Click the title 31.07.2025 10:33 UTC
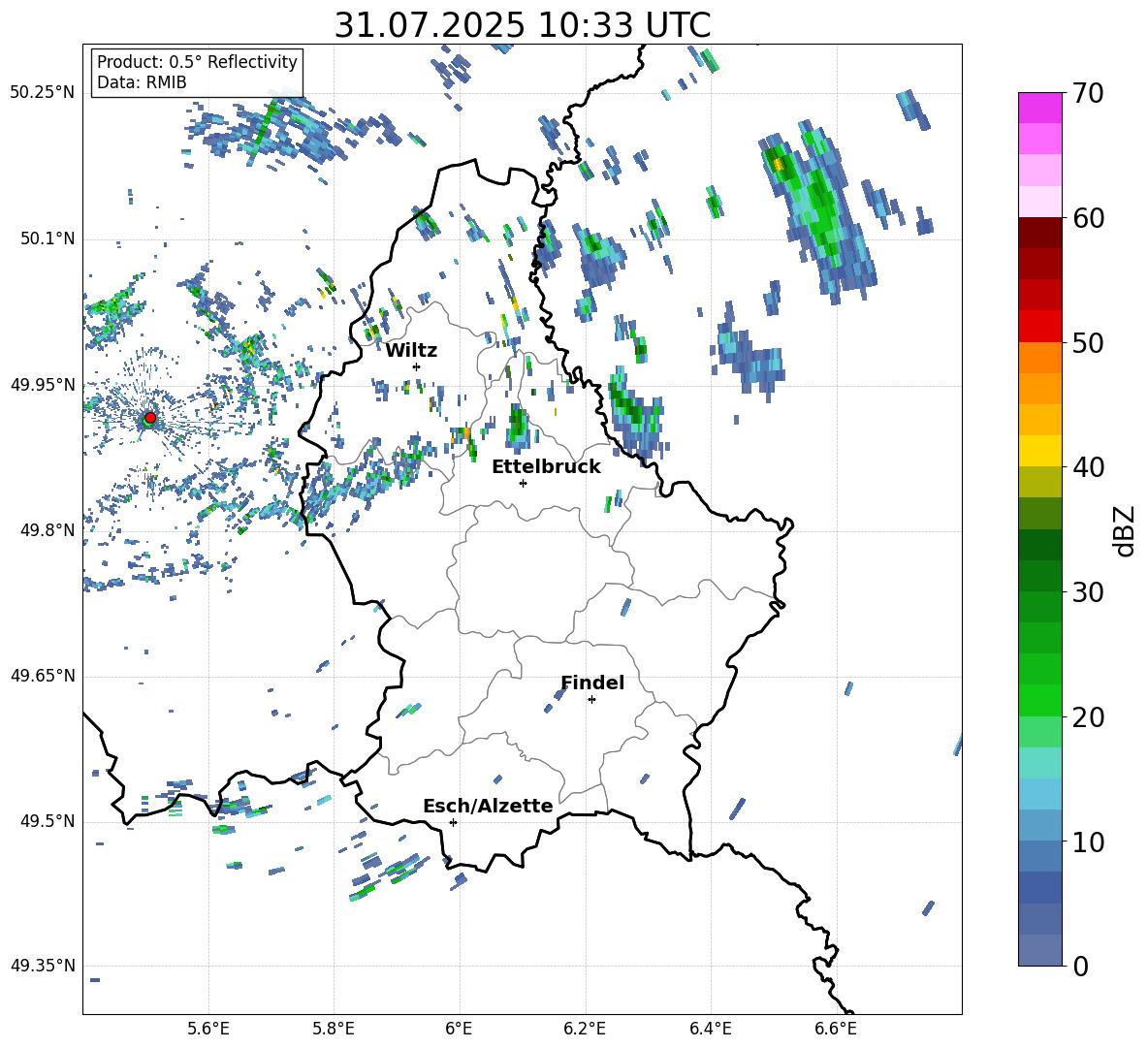 coord(523,25)
